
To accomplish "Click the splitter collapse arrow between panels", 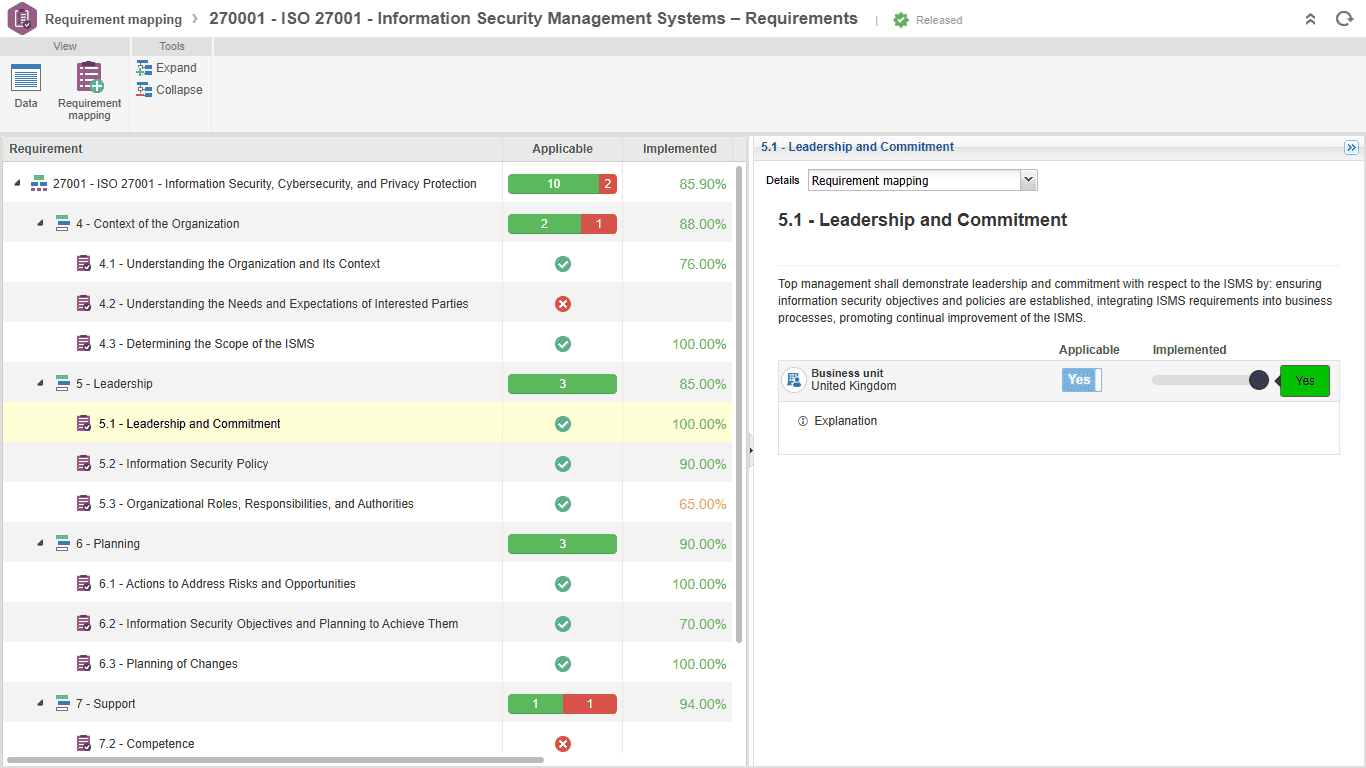I will click(750, 450).
